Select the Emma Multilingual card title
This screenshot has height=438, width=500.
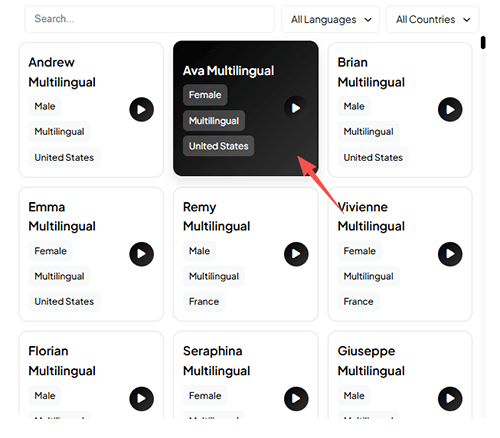62,216
